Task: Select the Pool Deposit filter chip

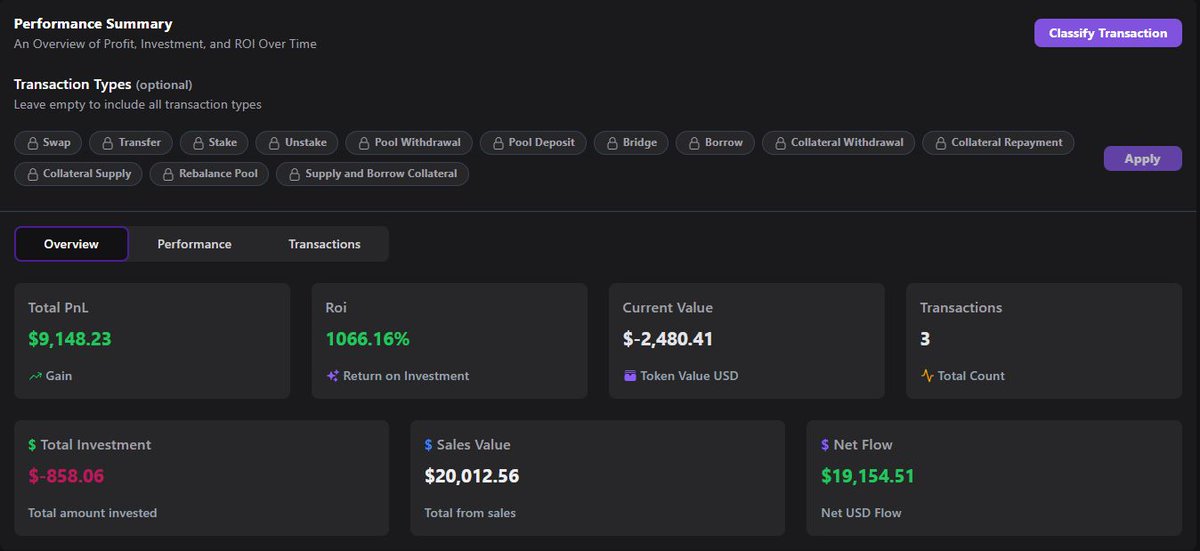Action: [x=533, y=143]
